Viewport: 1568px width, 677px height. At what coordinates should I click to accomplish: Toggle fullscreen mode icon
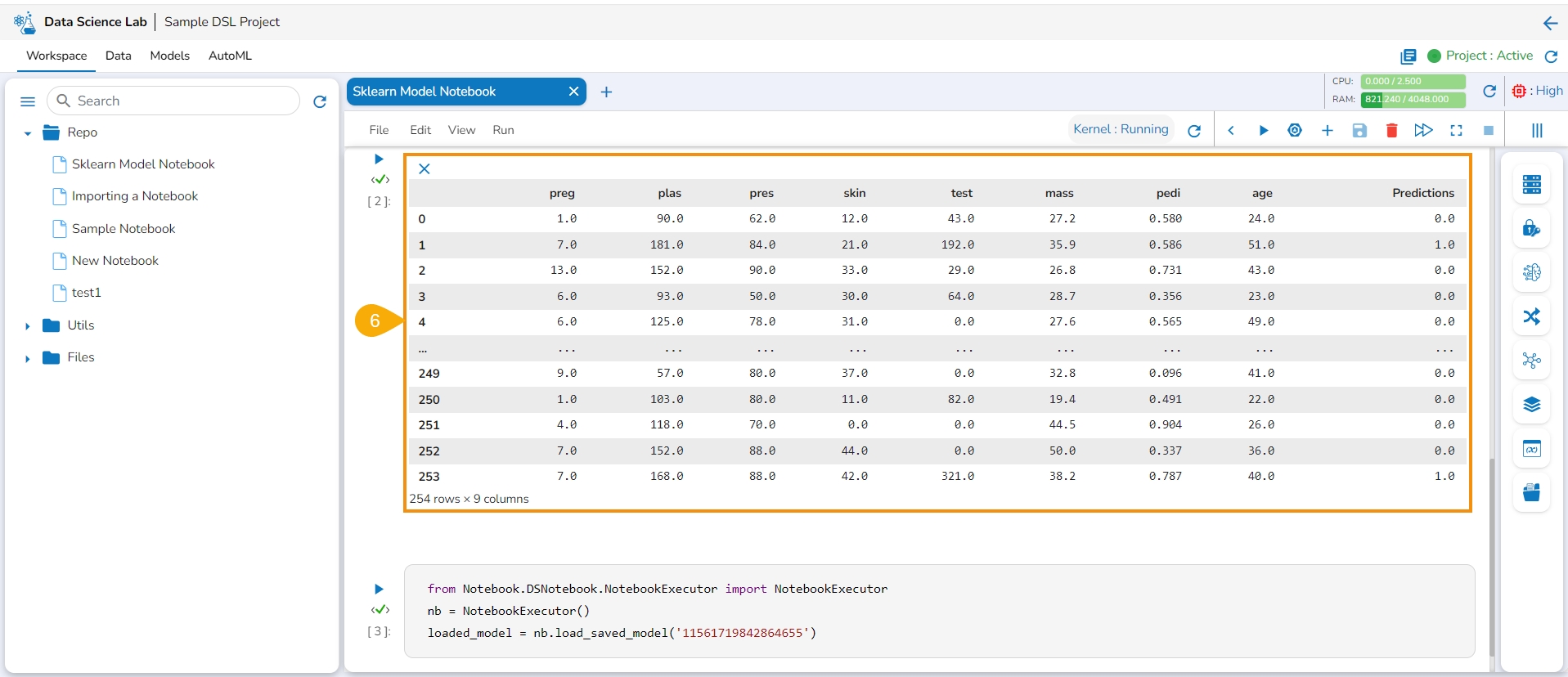click(x=1456, y=131)
